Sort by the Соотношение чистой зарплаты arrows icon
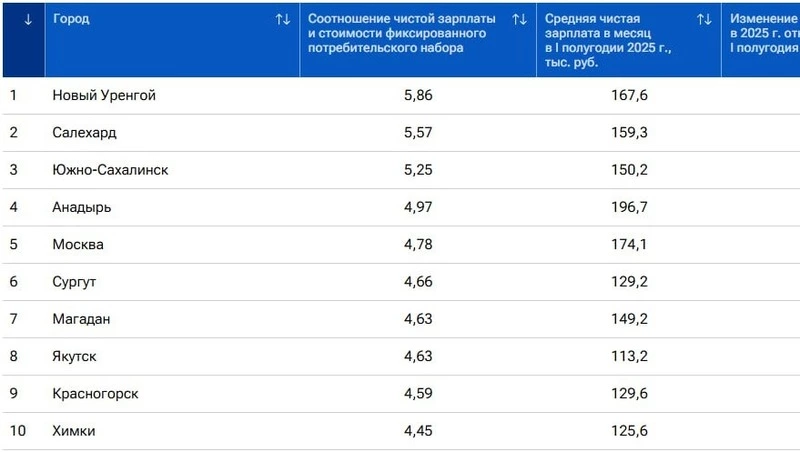The height and width of the screenshot is (452, 800). pos(519,19)
